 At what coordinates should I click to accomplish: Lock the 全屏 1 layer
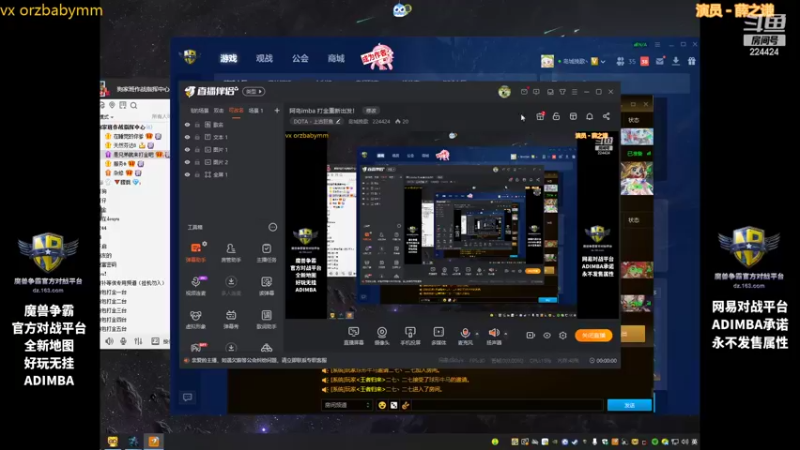197,174
